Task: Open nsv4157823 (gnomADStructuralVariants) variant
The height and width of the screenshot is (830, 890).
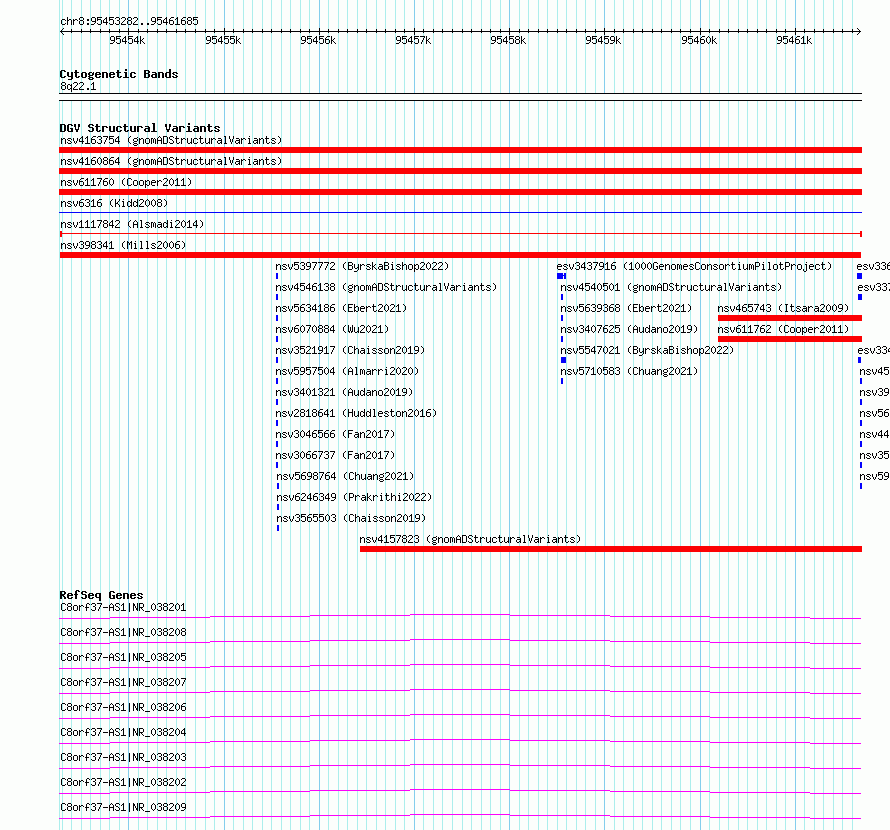Action: click(x=471, y=539)
